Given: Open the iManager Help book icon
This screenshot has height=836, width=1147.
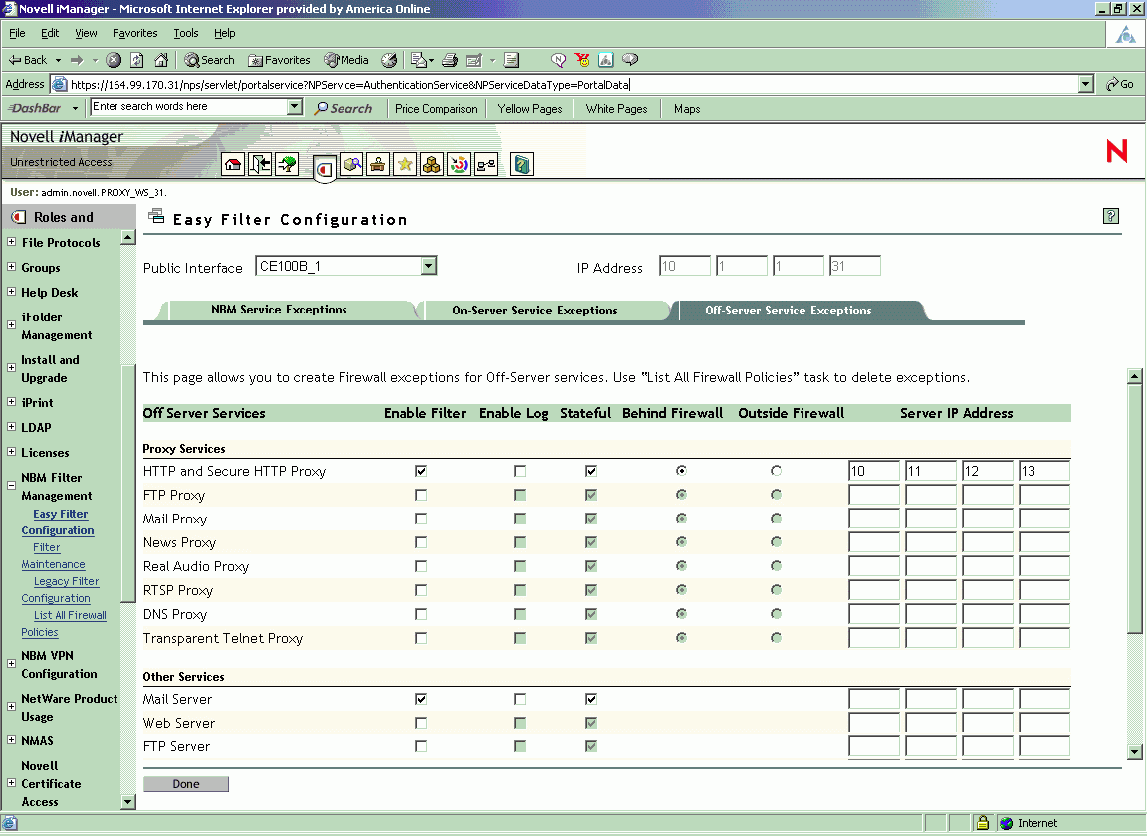Looking at the screenshot, I should [521, 164].
